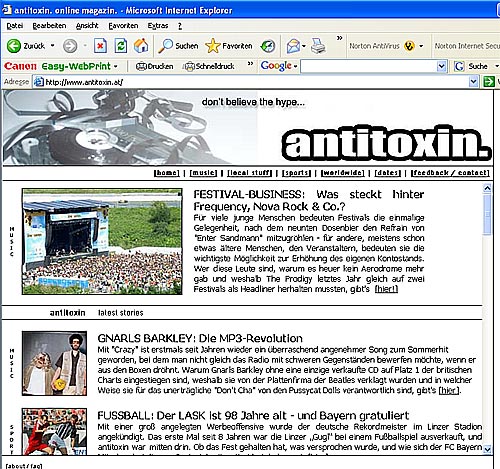Click the 'latest stories' label

click(x=121, y=313)
